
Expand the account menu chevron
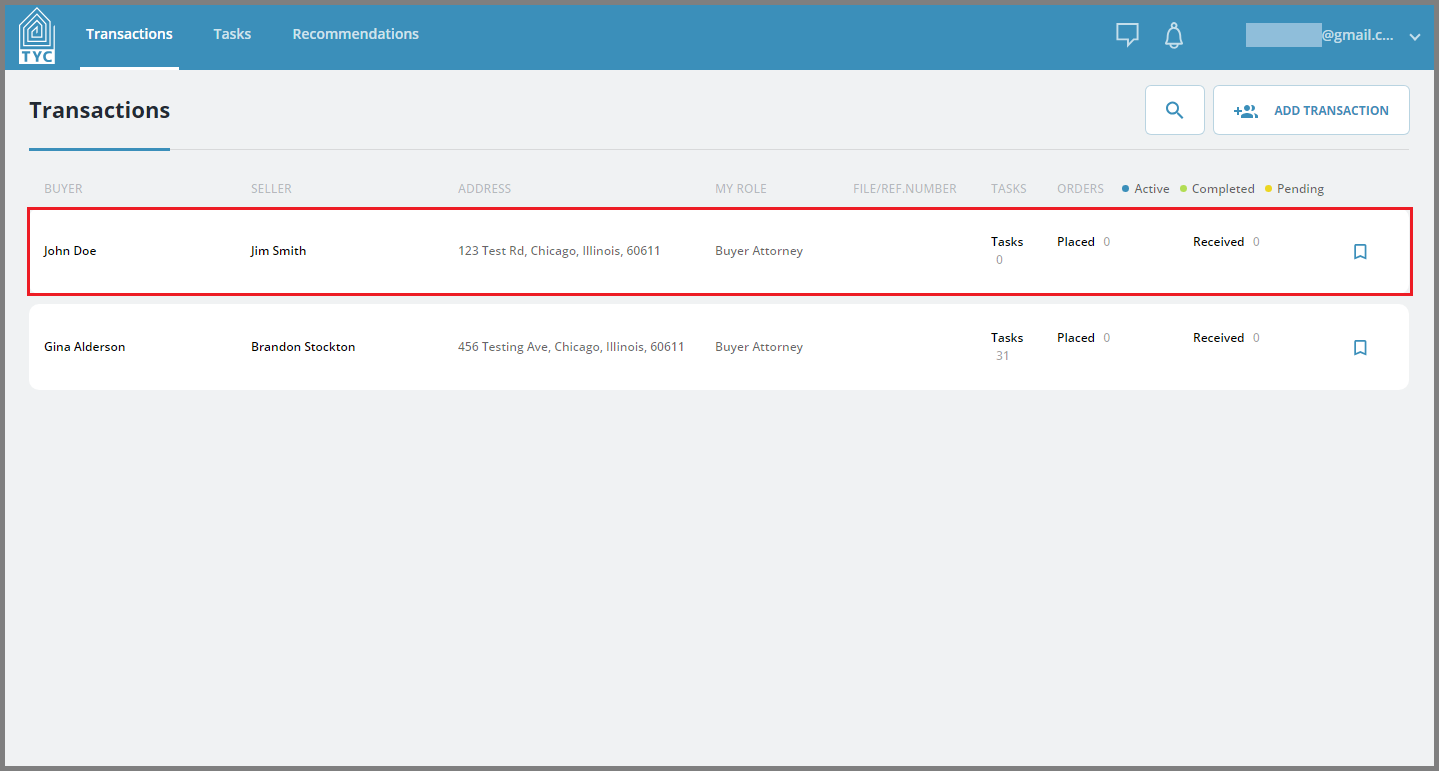[x=1414, y=36]
